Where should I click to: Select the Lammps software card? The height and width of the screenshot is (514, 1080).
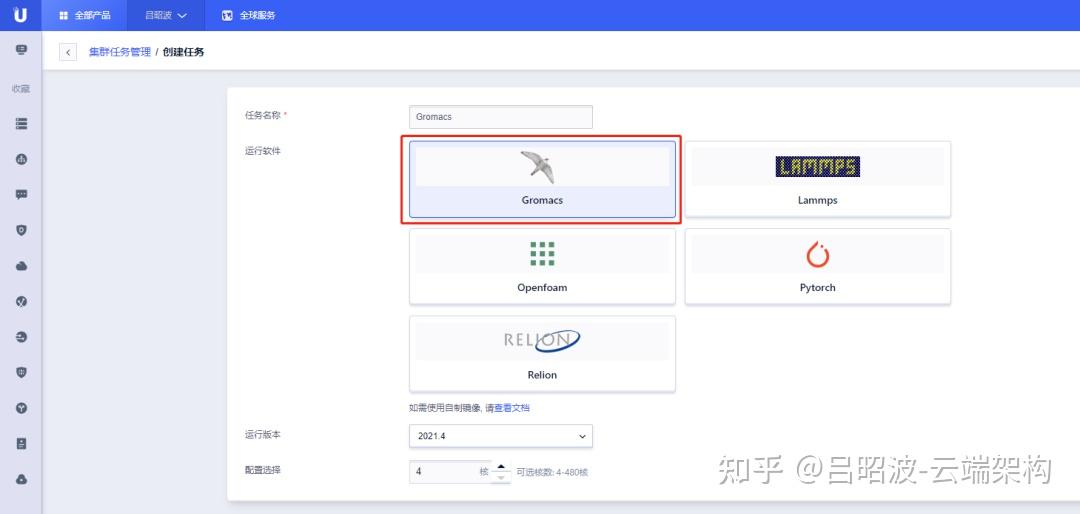(818, 179)
